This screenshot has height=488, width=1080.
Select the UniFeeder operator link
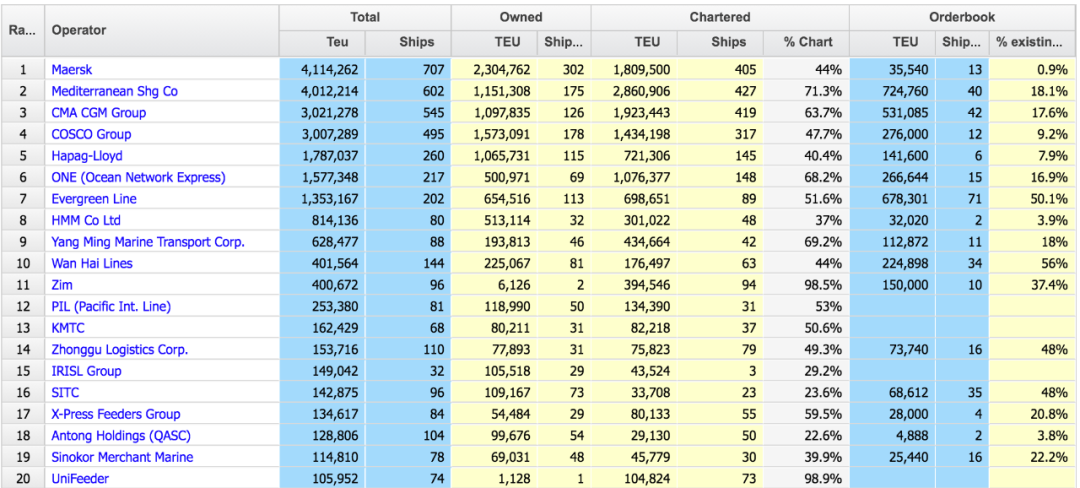point(80,479)
